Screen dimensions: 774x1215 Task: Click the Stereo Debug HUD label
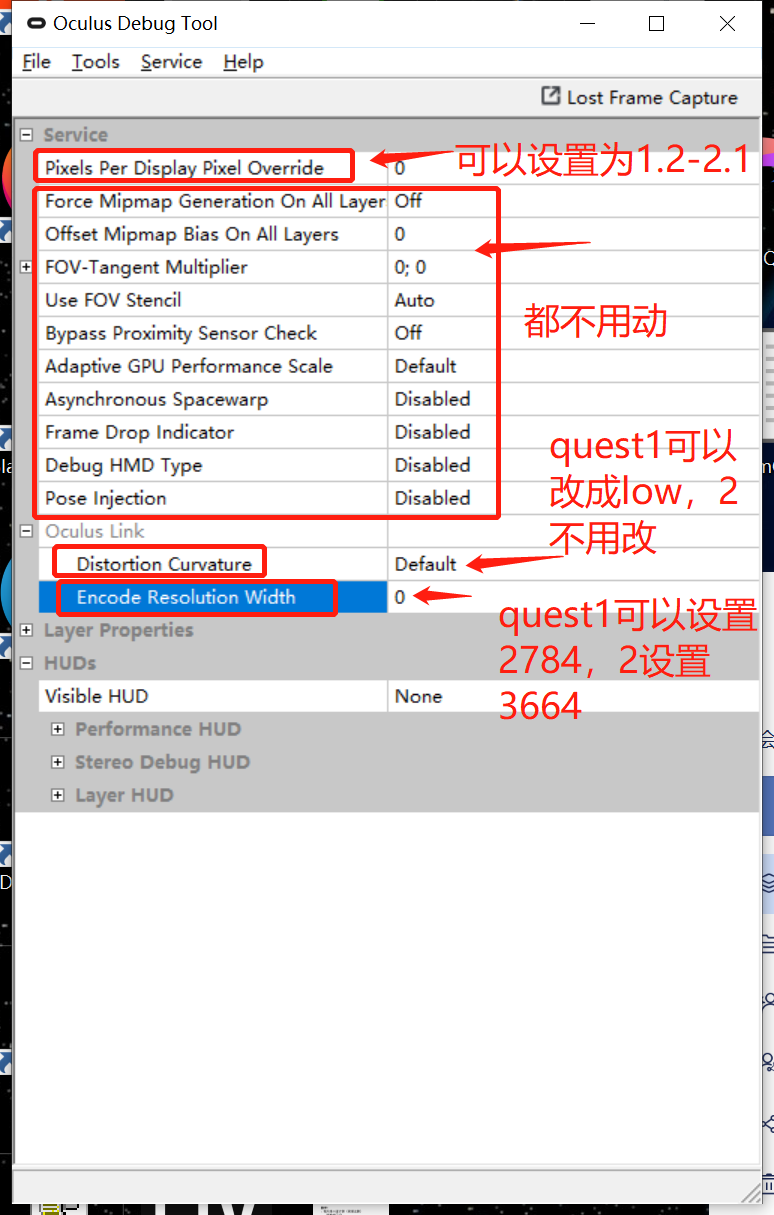click(162, 762)
